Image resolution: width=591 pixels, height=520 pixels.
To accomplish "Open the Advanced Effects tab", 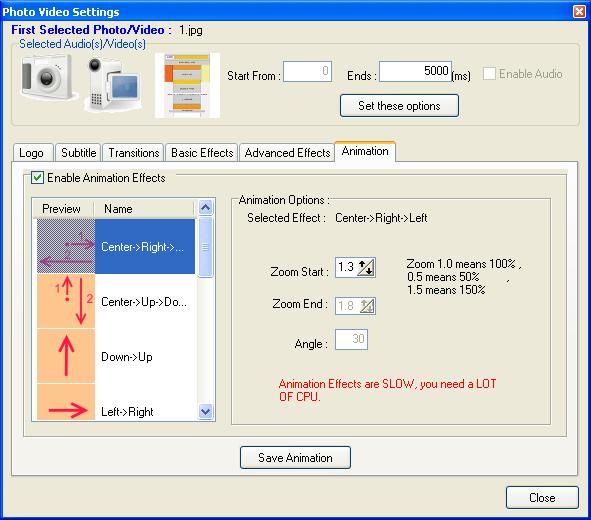I will click(x=287, y=153).
